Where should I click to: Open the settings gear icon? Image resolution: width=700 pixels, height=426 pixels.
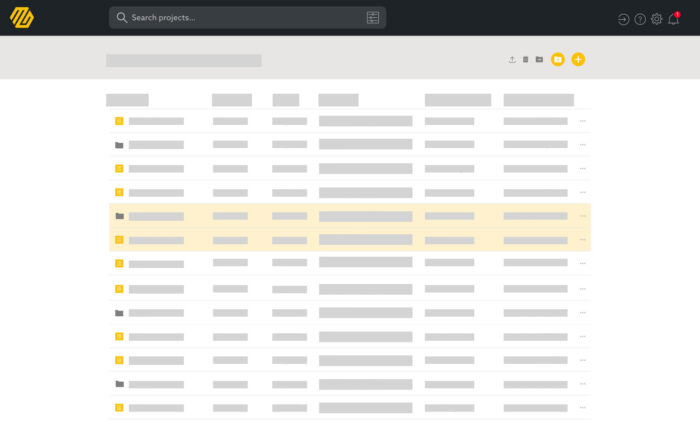(657, 19)
